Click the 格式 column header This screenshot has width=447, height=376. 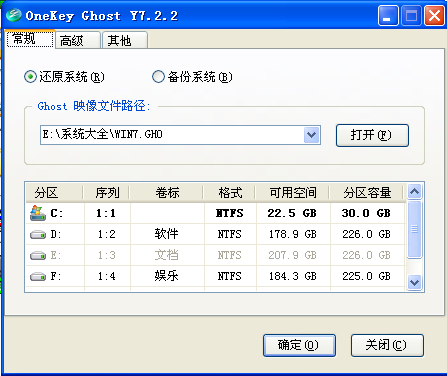coord(230,193)
